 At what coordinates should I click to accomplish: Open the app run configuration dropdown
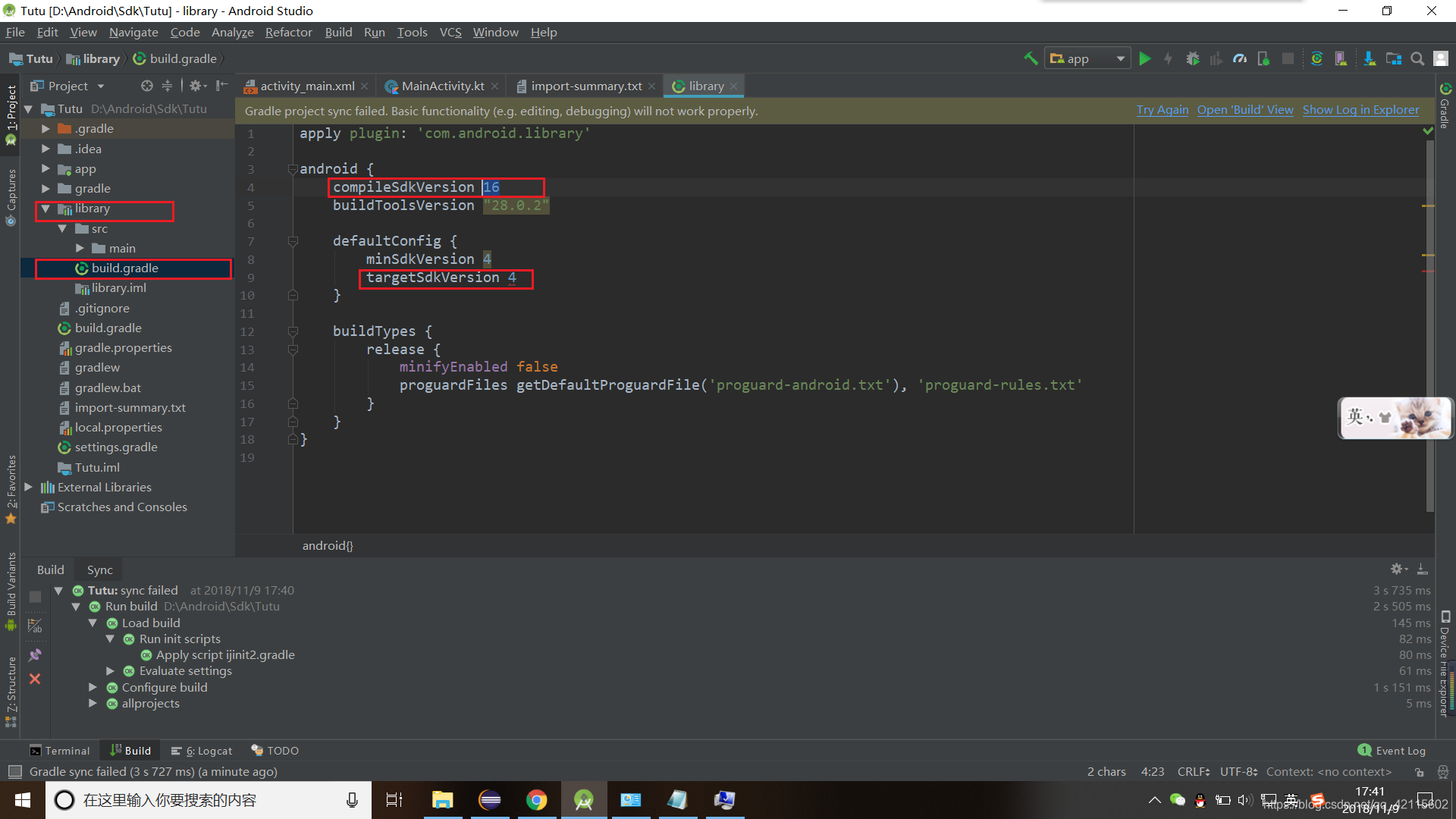click(1087, 58)
